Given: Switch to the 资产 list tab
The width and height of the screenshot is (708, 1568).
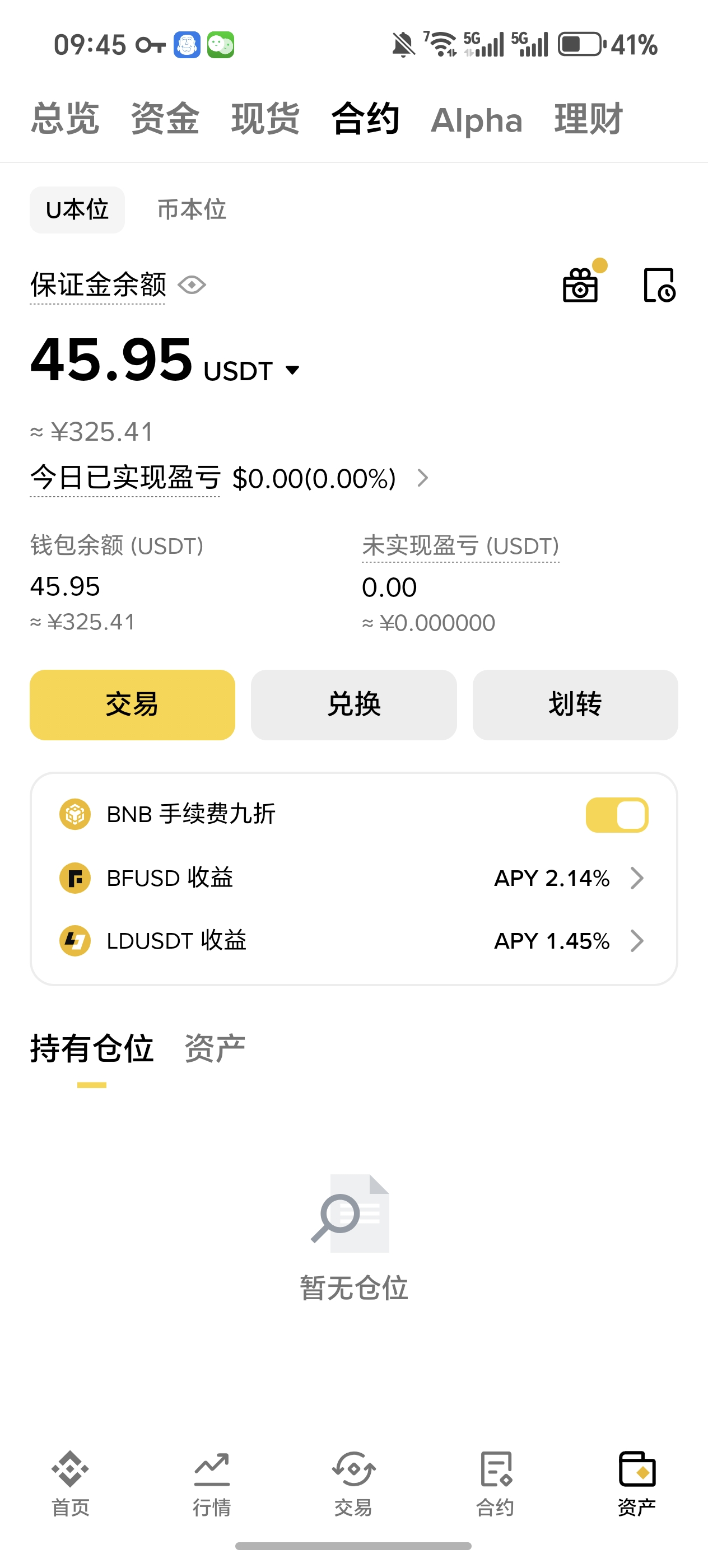Looking at the screenshot, I should [x=215, y=1049].
